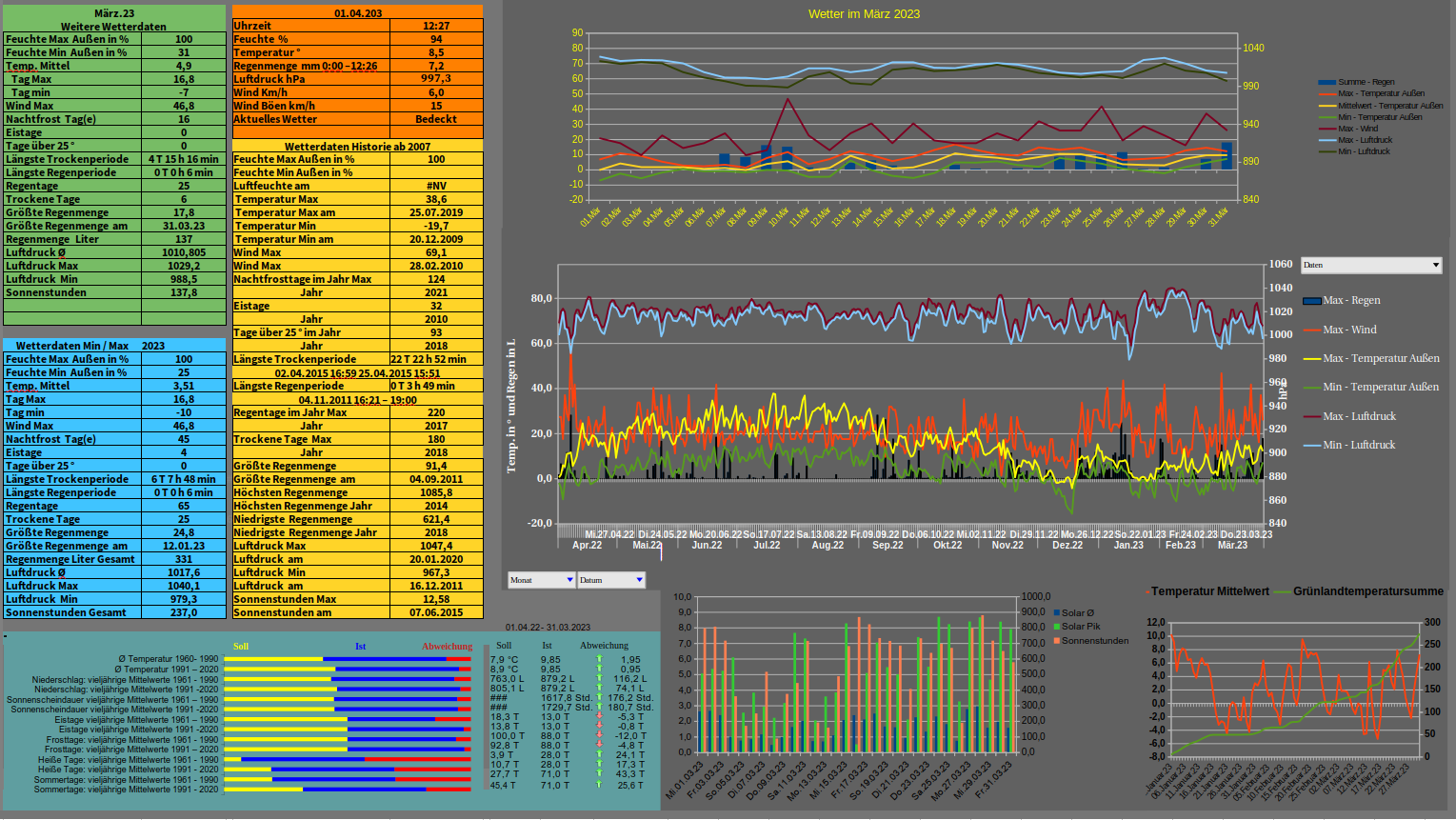This screenshot has height=820, width=1456.
Task: Click 'Mittelwert - Temperatur Außen' in March chart legend
Action: [x=1381, y=106]
